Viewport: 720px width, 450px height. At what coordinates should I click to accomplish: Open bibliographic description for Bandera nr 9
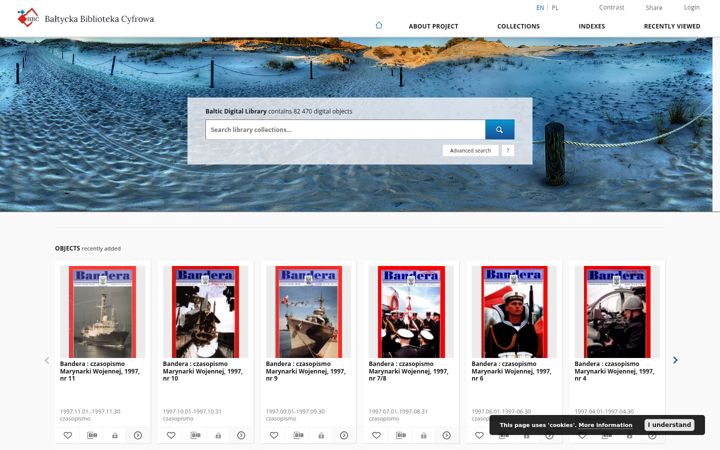coord(298,435)
